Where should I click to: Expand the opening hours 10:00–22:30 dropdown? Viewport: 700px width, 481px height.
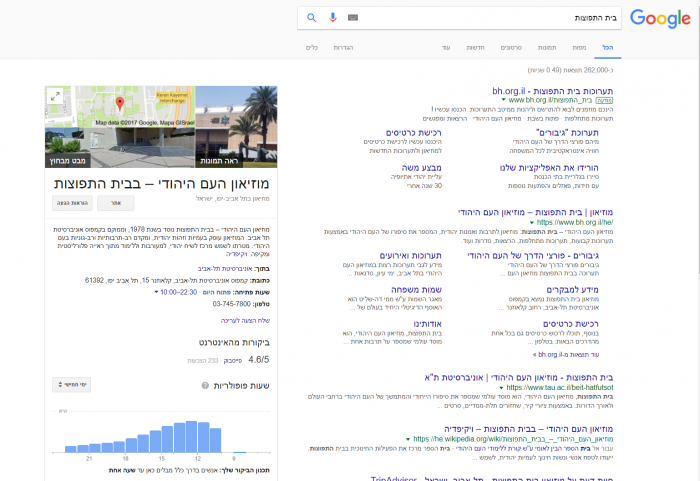point(157,292)
